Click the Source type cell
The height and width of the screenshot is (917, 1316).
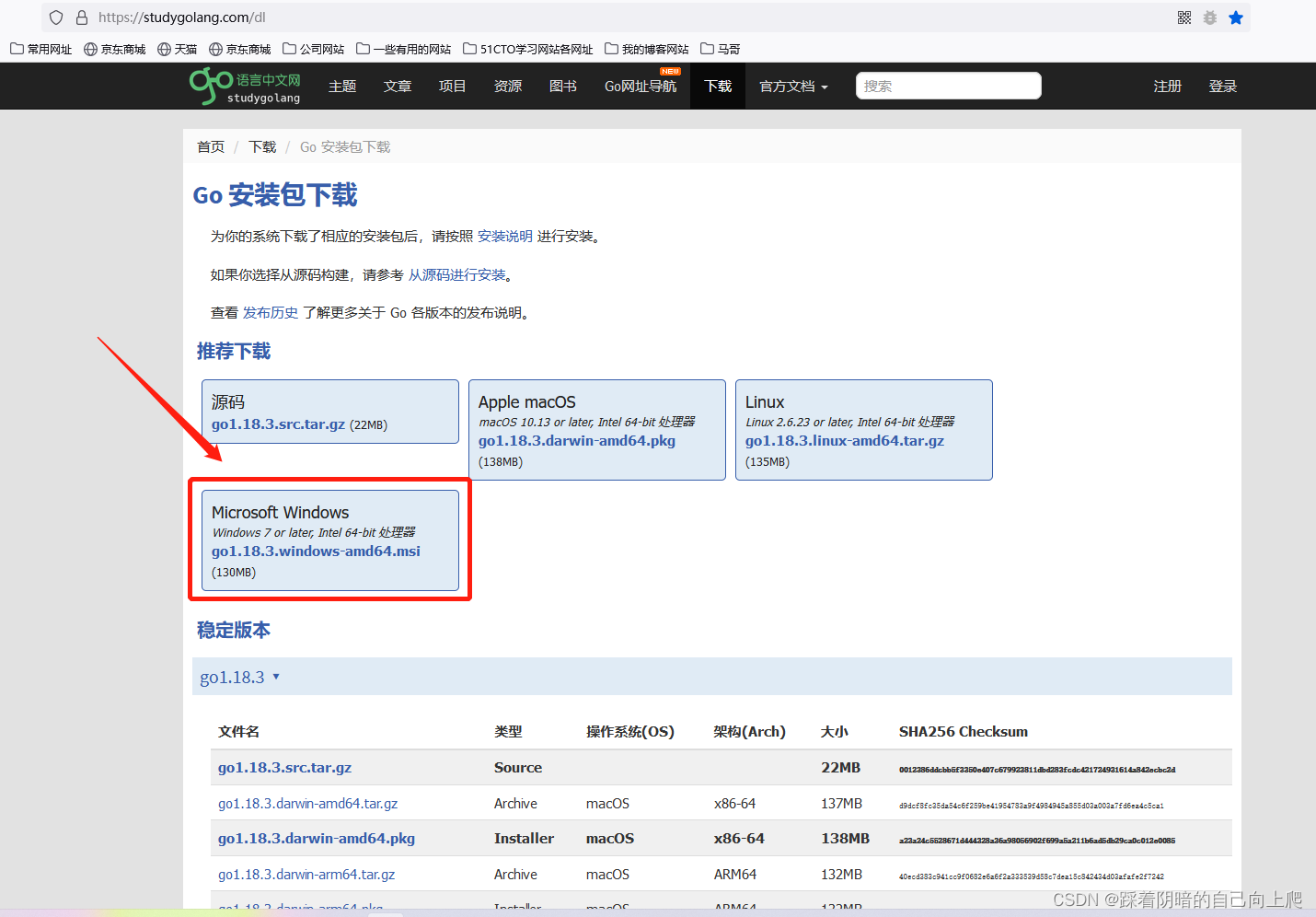point(518,768)
